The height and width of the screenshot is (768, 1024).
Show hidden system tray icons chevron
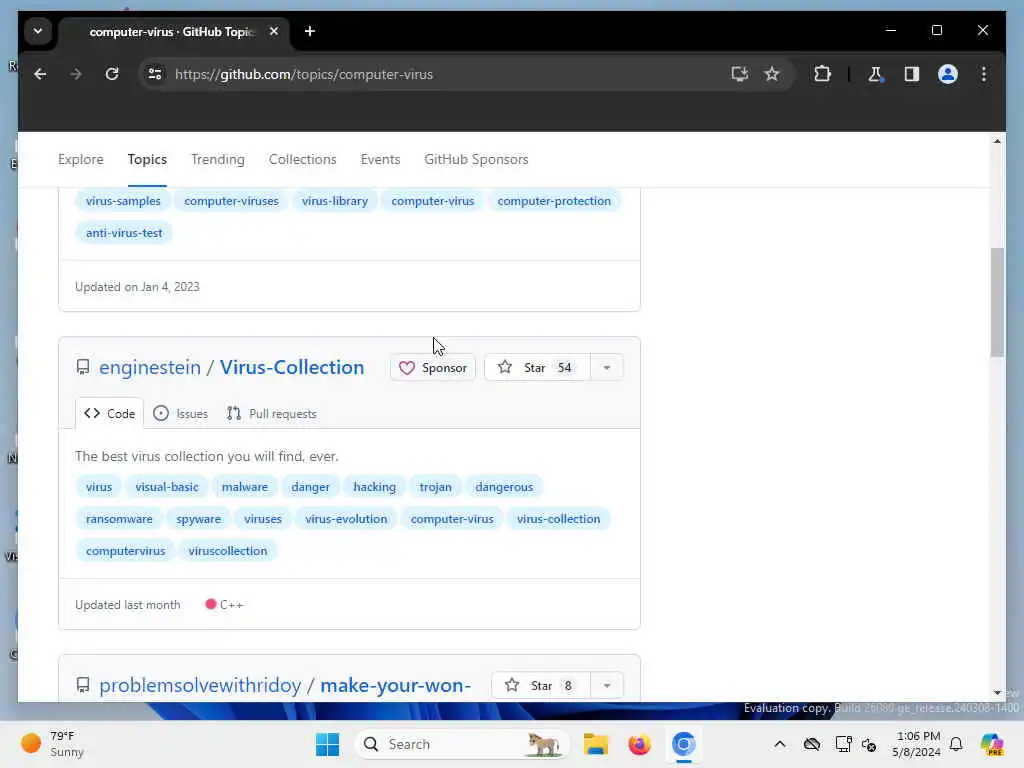click(780, 744)
